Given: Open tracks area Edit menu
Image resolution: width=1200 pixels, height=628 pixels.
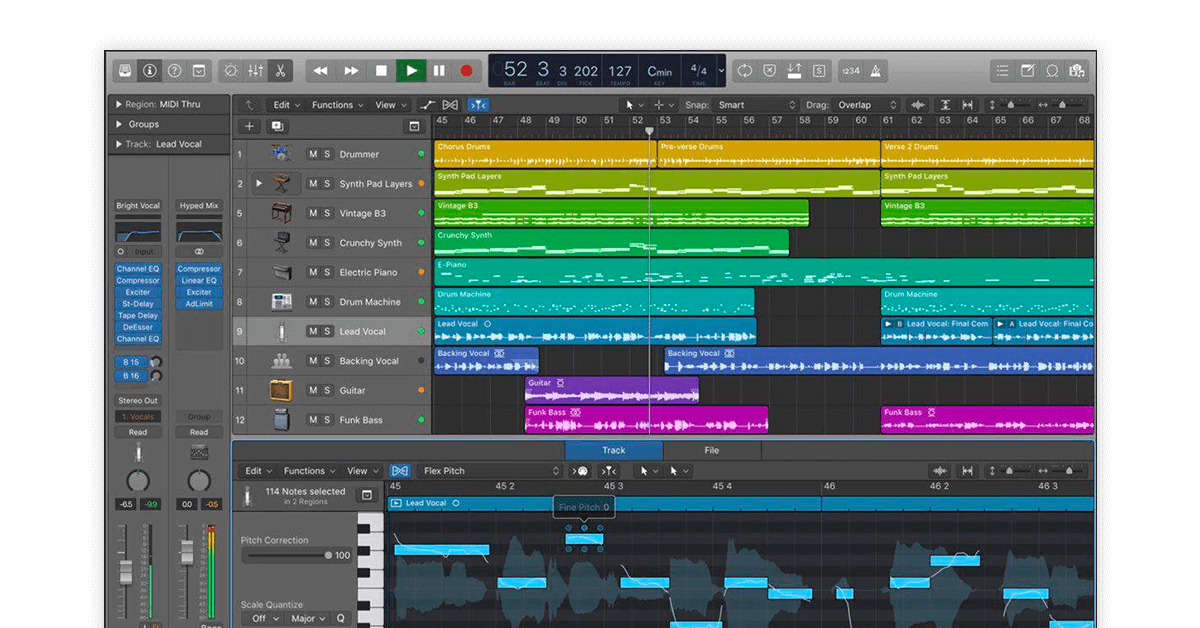Looking at the screenshot, I should (286, 105).
